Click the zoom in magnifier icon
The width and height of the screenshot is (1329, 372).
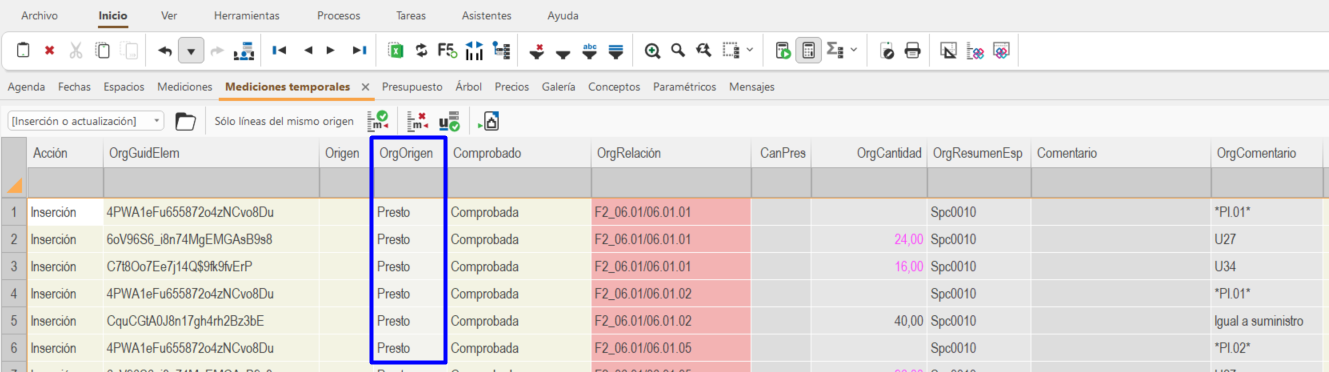[x=652, y=50]
